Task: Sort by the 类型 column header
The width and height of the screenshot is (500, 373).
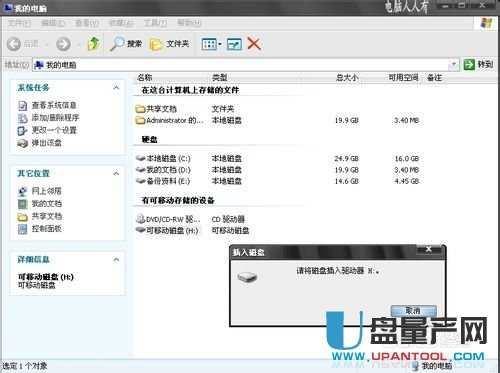Action: click(x=220, y=78)
